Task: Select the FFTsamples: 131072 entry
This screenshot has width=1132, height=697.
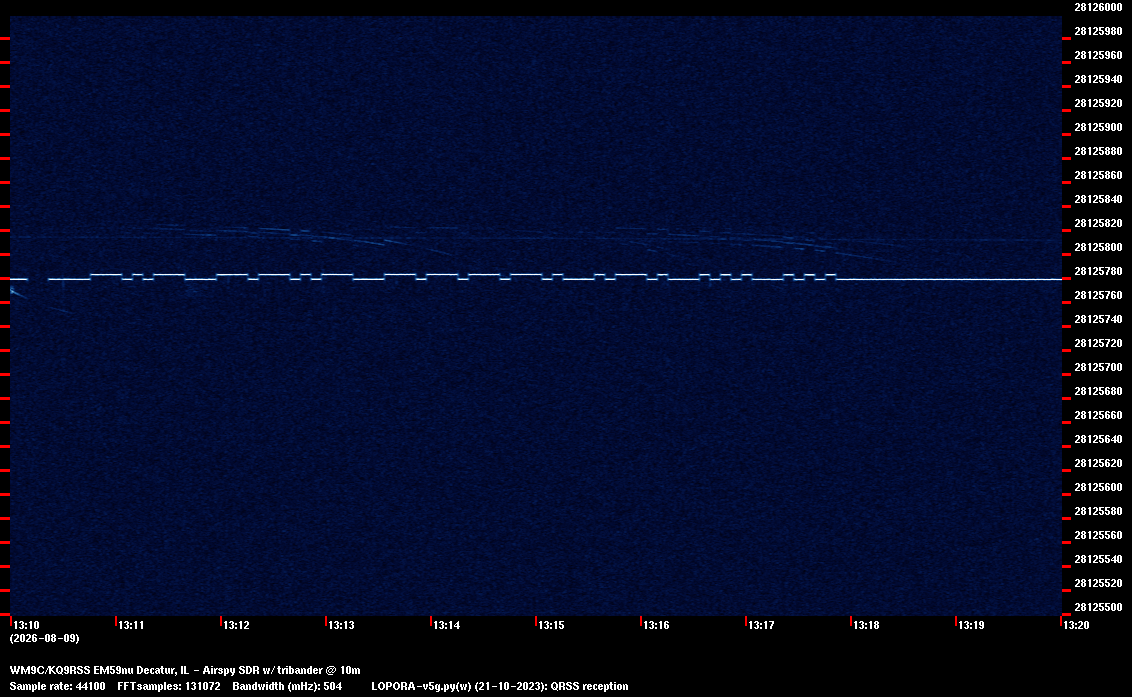Action: pos(169,686)
